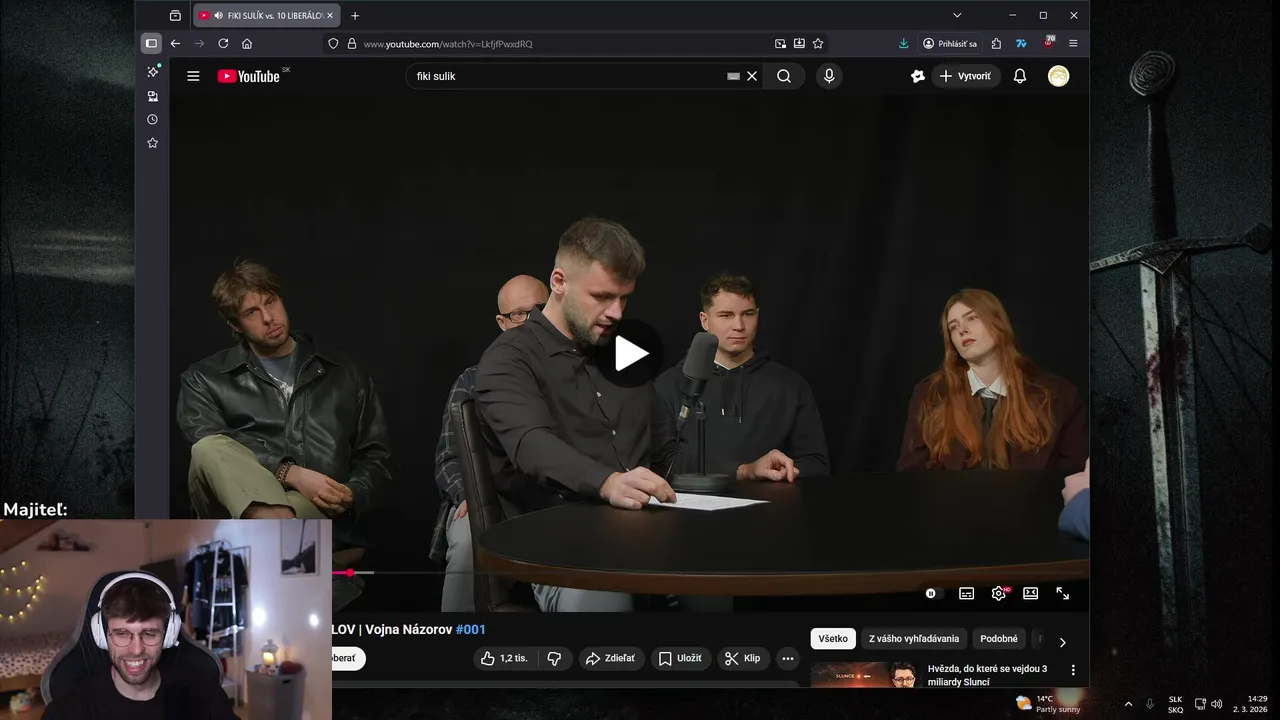Image resolution: width=1280 pixels, height=720 pixels.
Task: Open the Hvězda recommended video thumbnail
Action: 865,675
